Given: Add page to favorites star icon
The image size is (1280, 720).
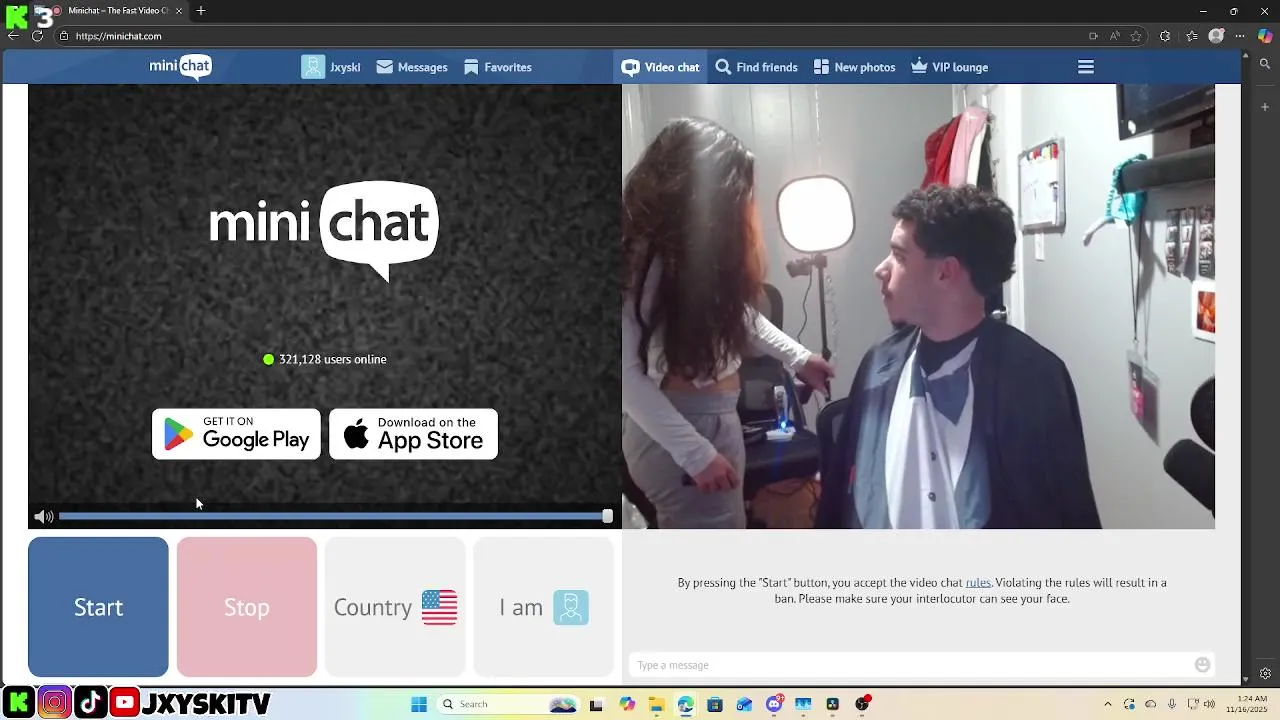Looking at the screenshot, I should [1136, 36].
